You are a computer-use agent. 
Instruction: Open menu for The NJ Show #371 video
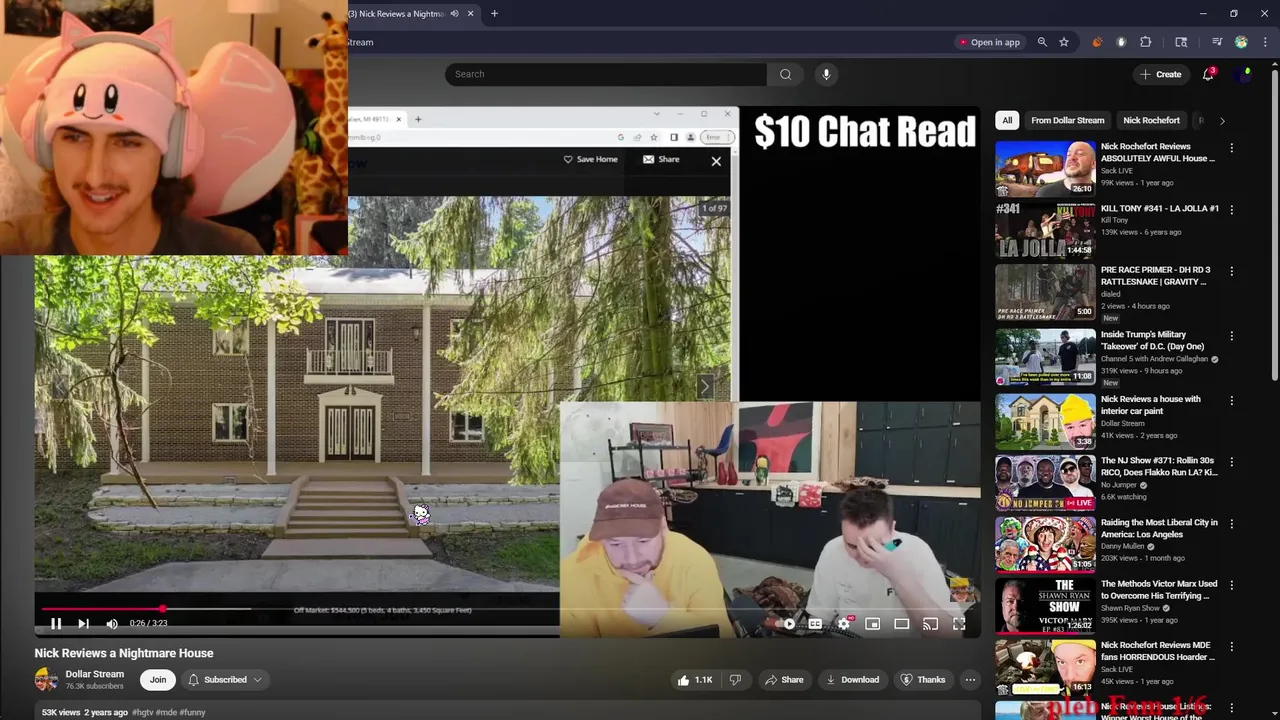1231,463
